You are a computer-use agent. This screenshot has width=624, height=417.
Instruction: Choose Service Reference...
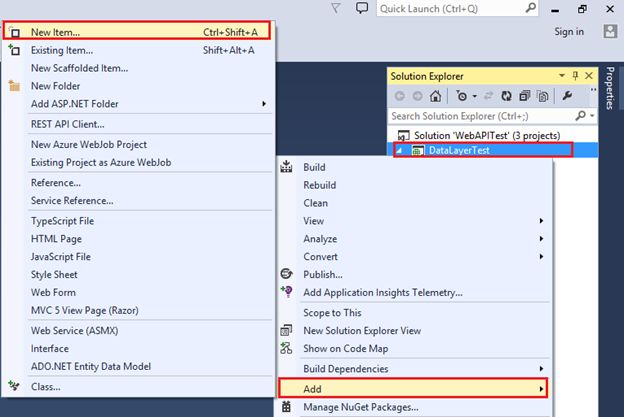click(137, 201)
